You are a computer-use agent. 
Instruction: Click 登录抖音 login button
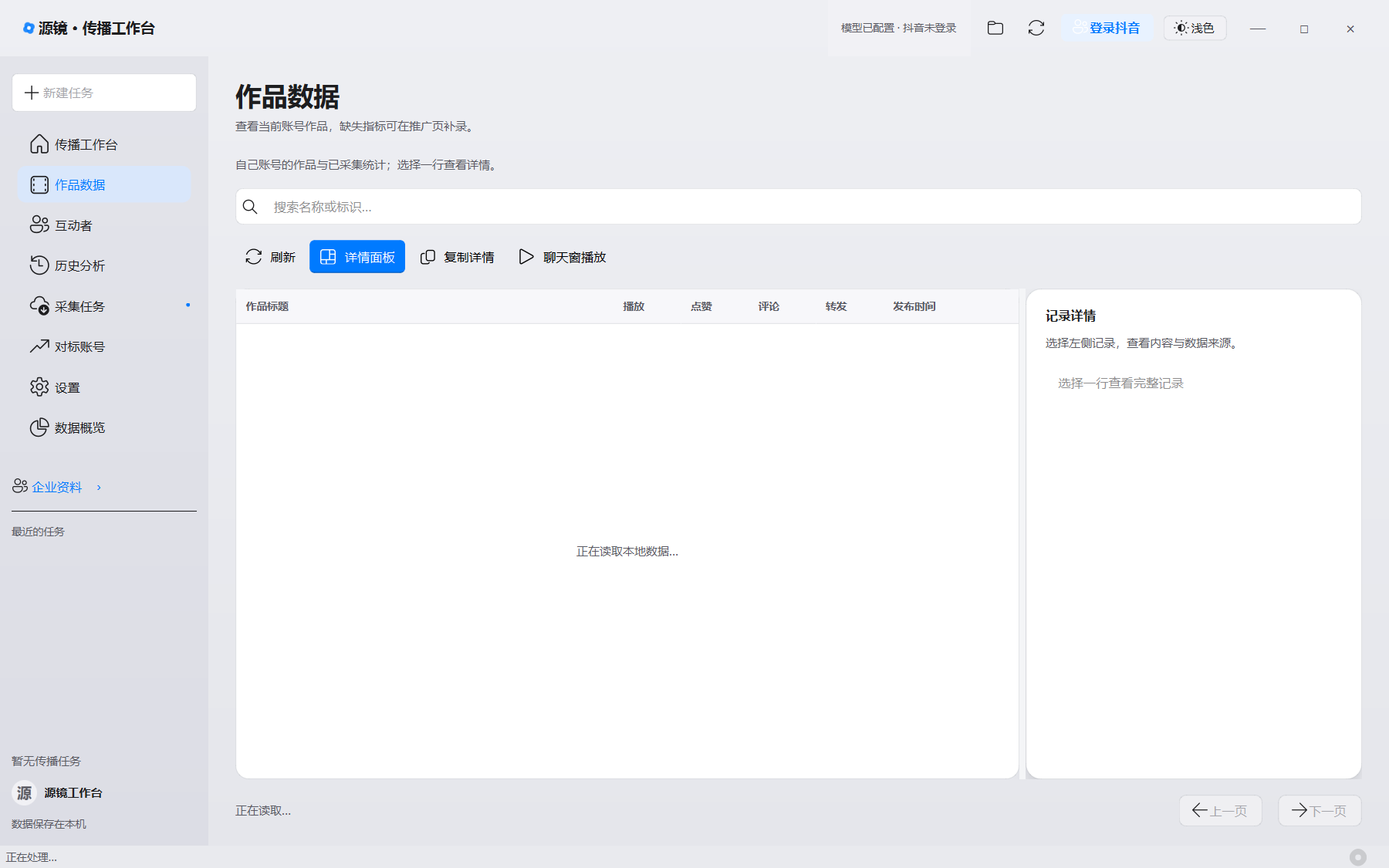(x=1107, y=28)
